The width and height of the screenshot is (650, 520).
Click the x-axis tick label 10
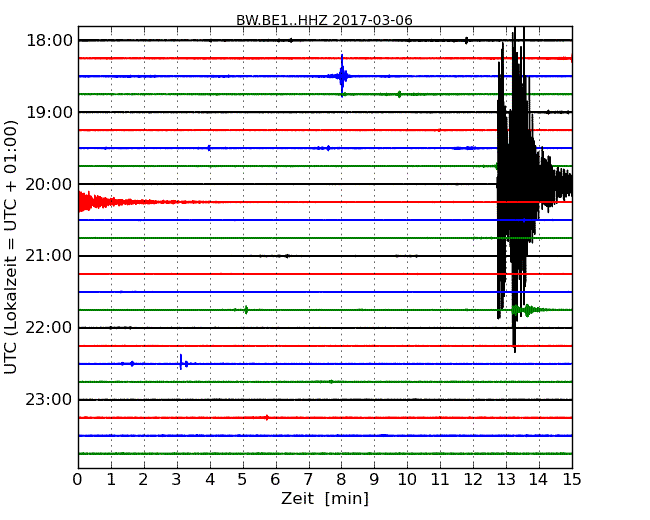click(407, 480)
